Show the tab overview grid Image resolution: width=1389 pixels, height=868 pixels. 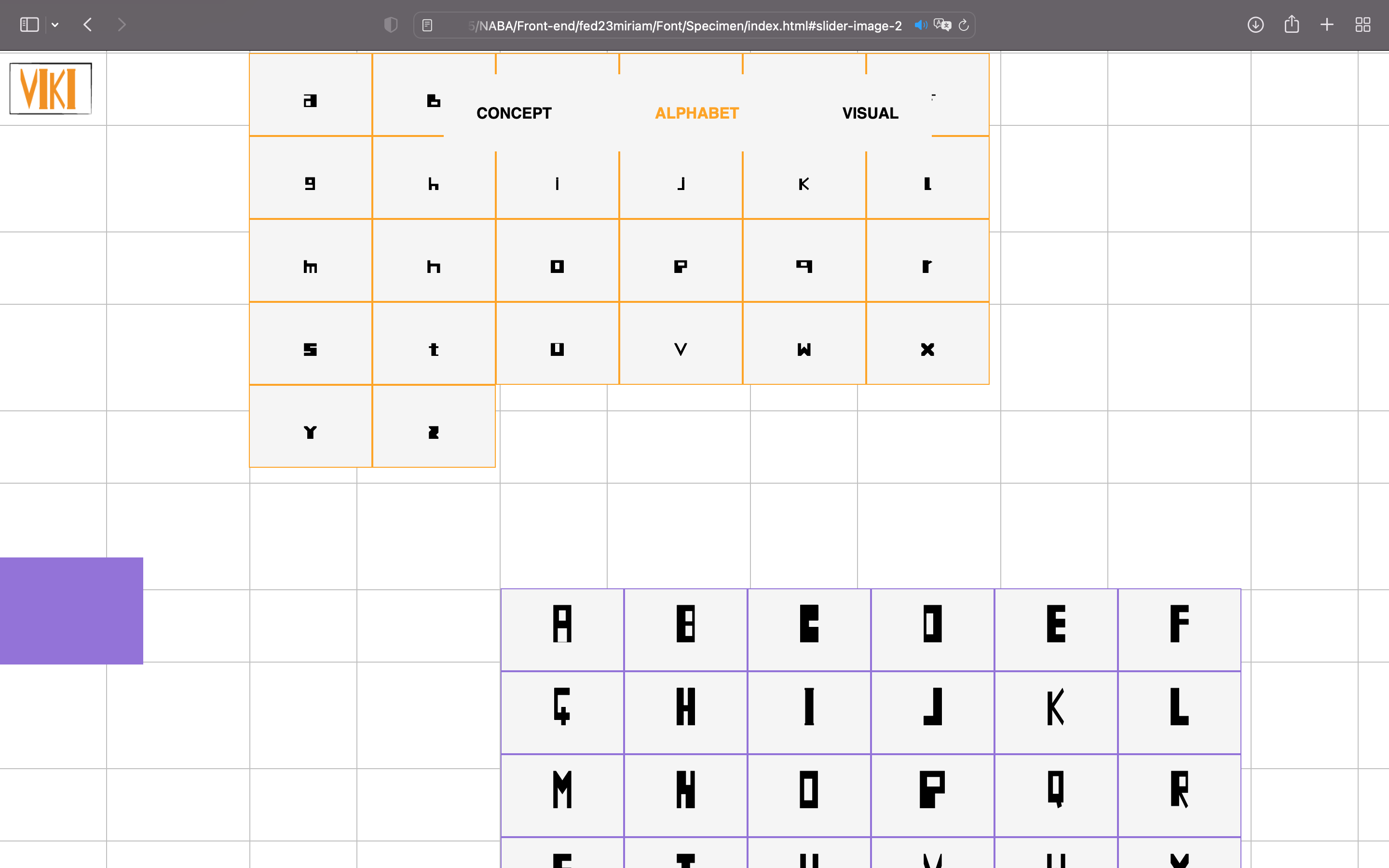tap(1362, 25)
